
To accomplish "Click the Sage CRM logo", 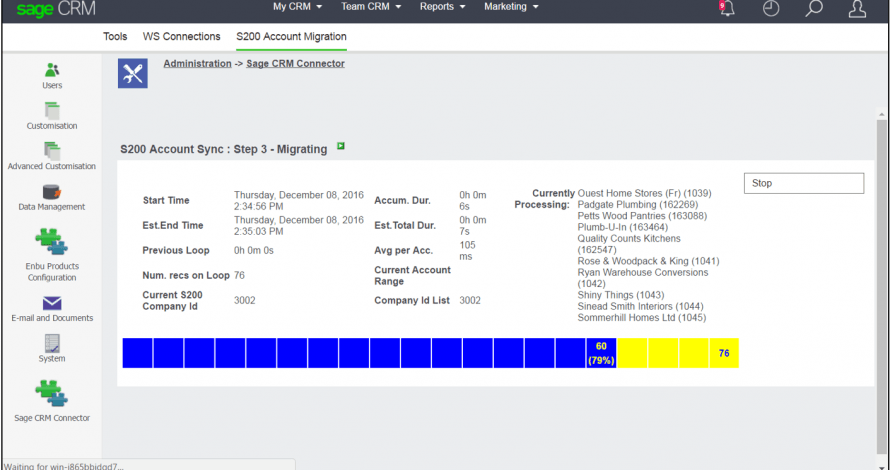I will point(56,9).
